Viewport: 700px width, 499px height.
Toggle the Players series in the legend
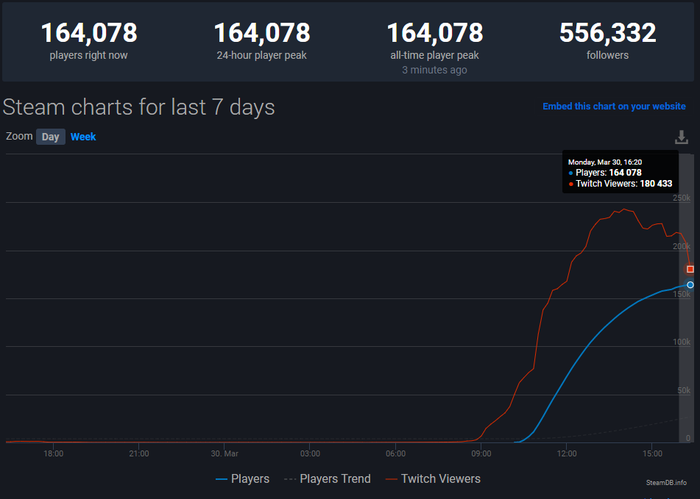[242, 479]
